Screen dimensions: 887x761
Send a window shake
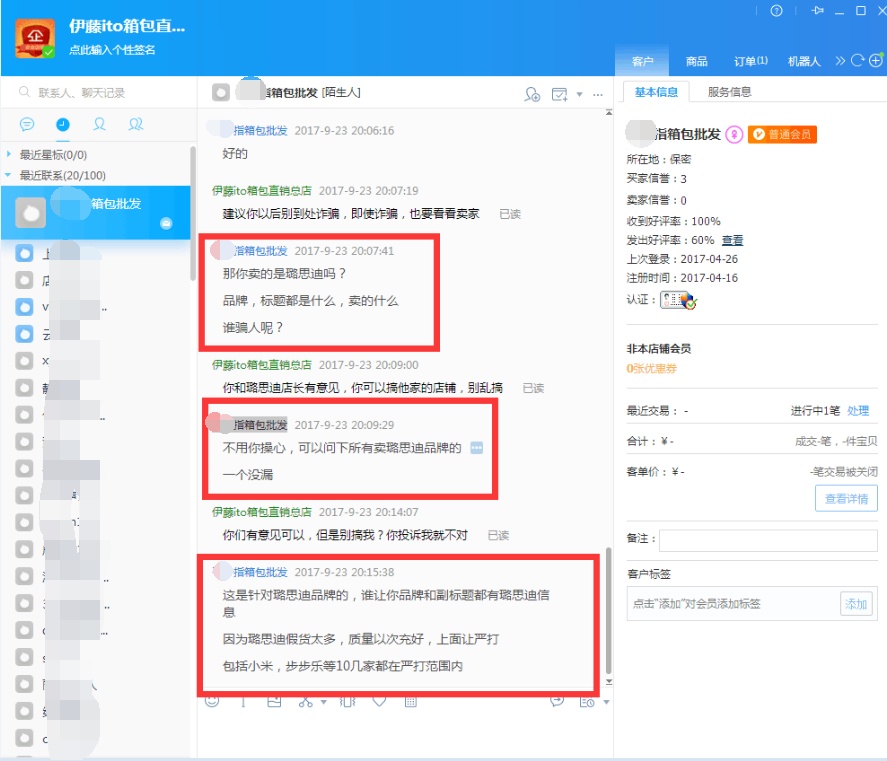(x=347, y=702)
